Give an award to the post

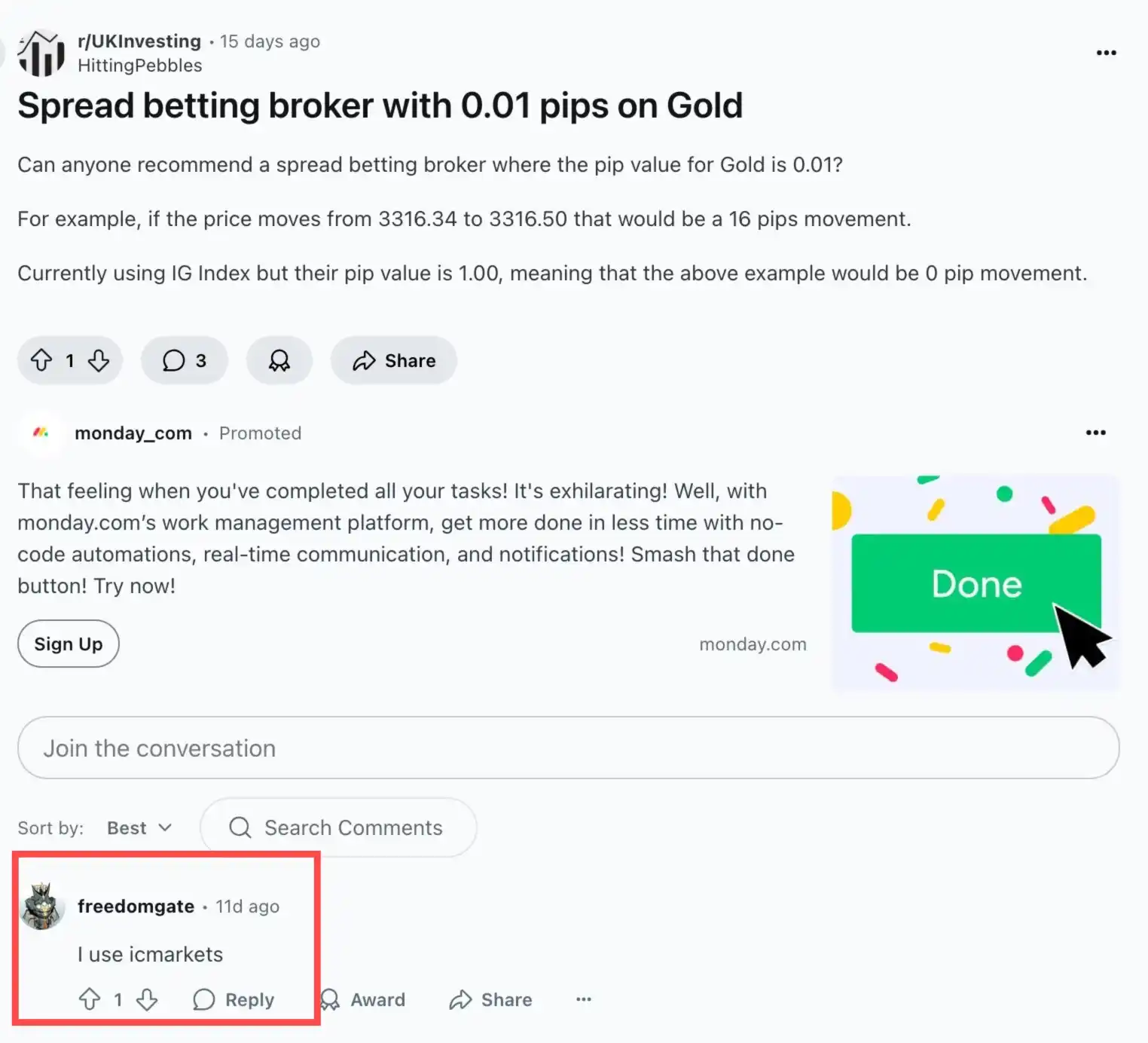[279, 360]
